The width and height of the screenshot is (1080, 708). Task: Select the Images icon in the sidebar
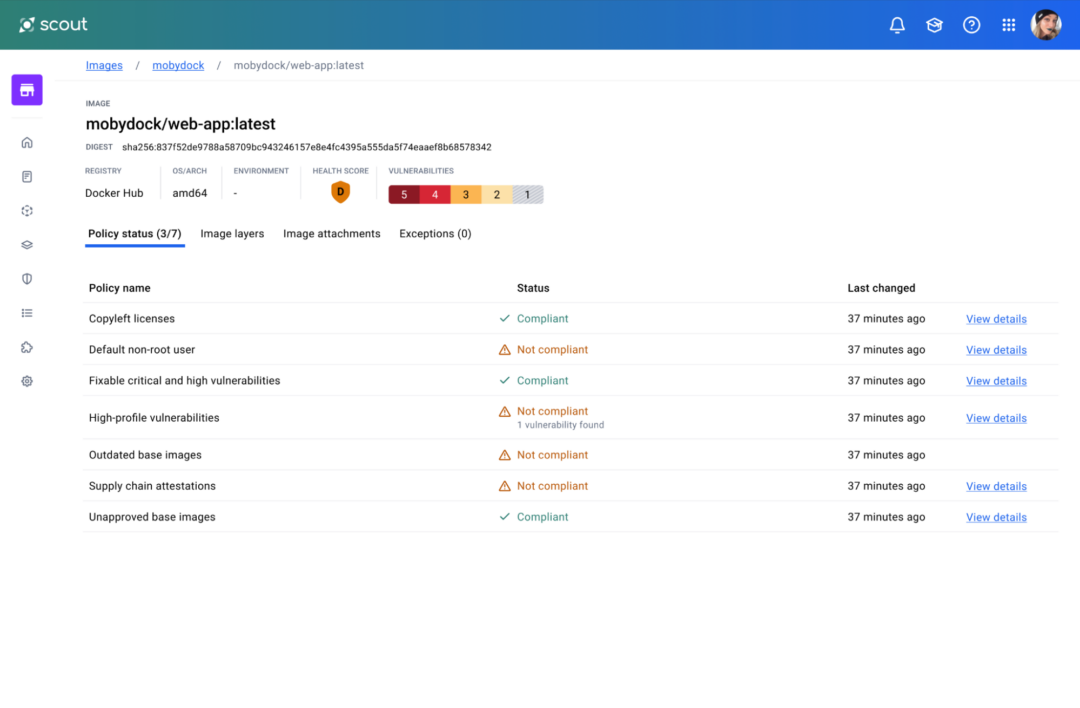(x=27, y=90)
